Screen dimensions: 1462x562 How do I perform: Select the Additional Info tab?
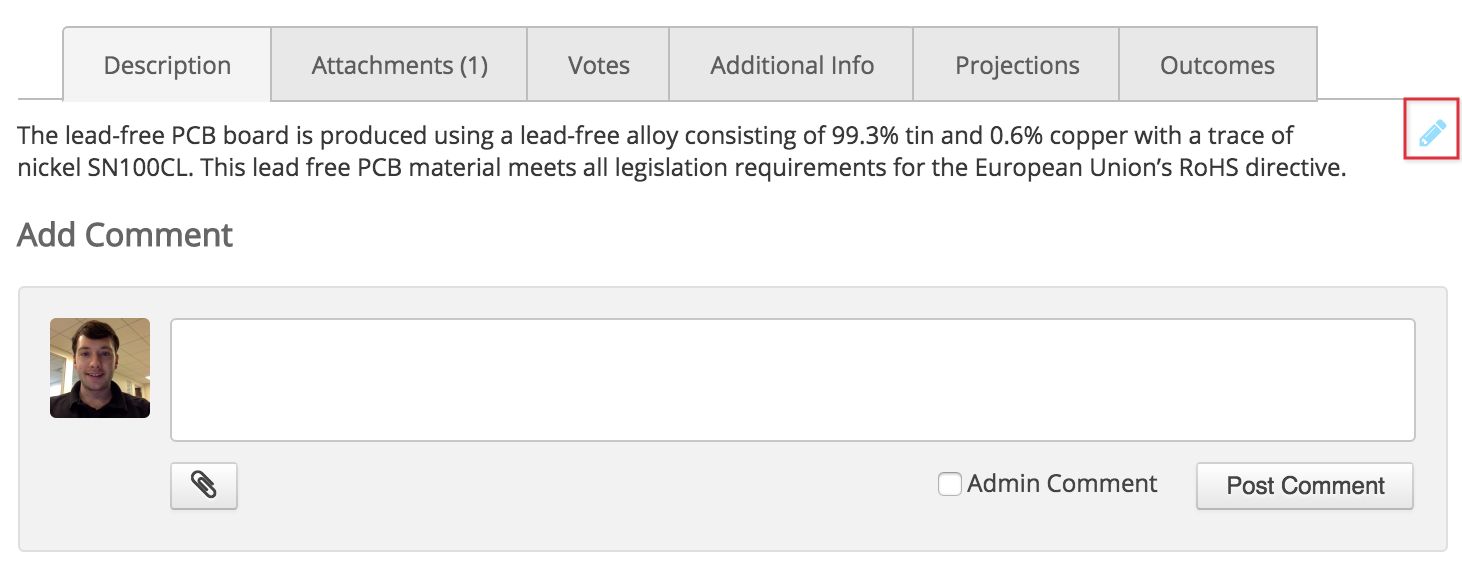[x=792, y=65]
